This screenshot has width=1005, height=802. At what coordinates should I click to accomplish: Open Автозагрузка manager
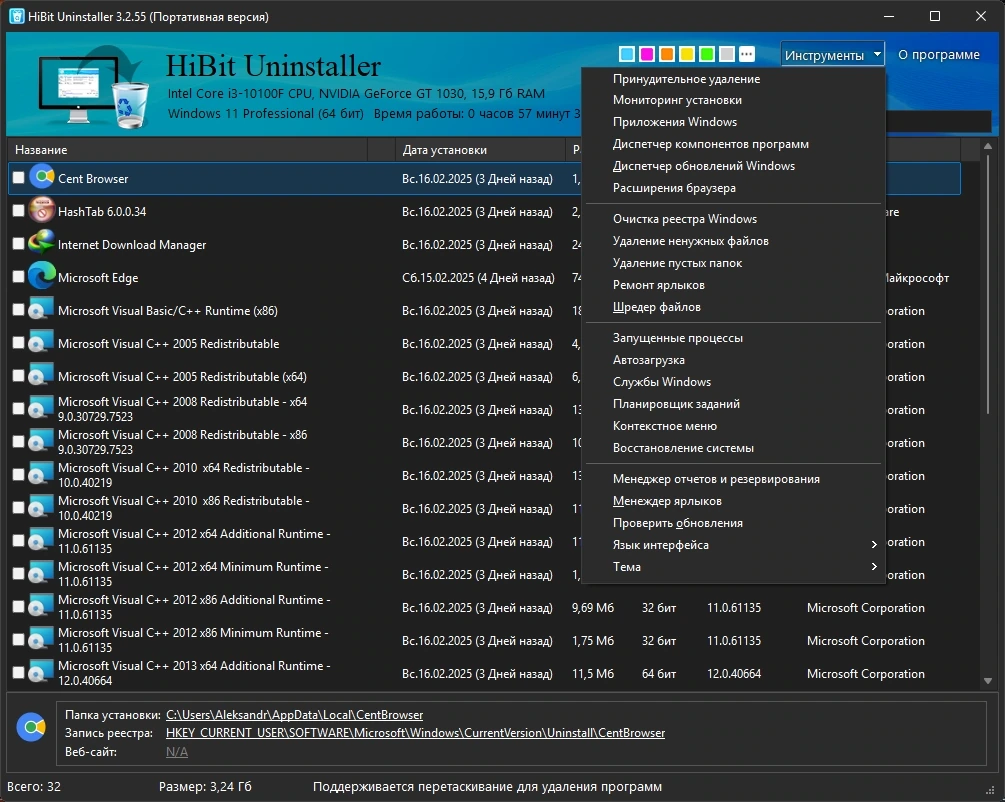point(734,360)
